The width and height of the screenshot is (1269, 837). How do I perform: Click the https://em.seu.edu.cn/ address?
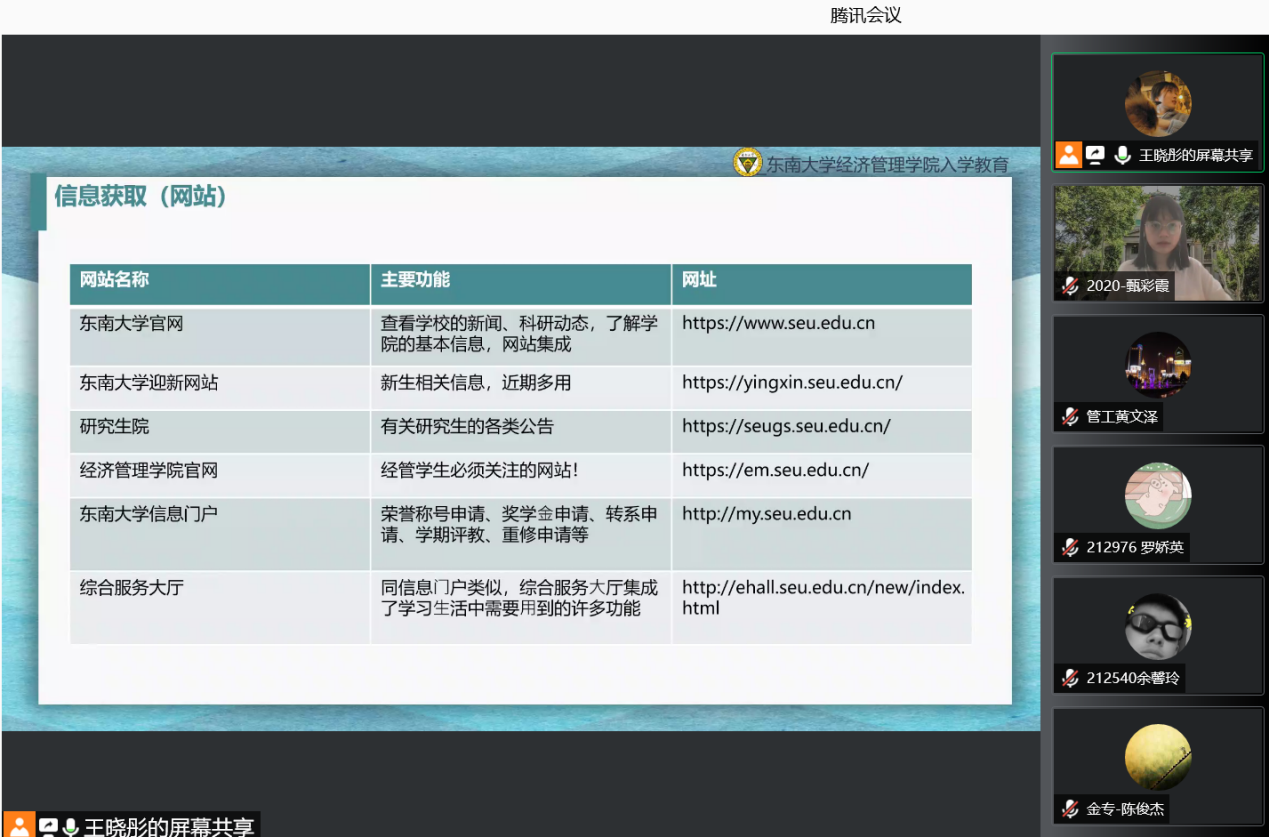click(x=775, y=470)
